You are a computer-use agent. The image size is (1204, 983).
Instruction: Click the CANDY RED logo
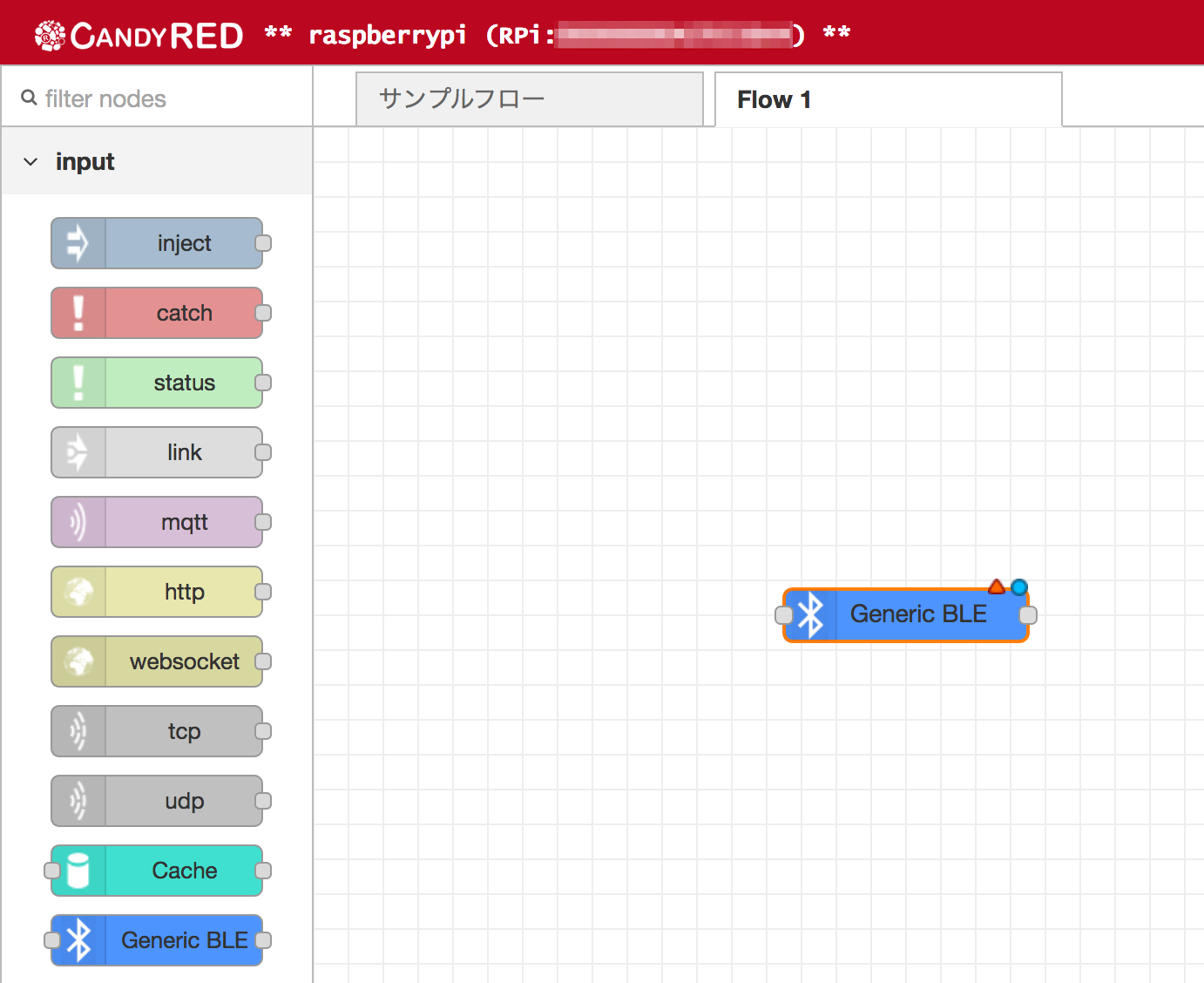[139, 35]
